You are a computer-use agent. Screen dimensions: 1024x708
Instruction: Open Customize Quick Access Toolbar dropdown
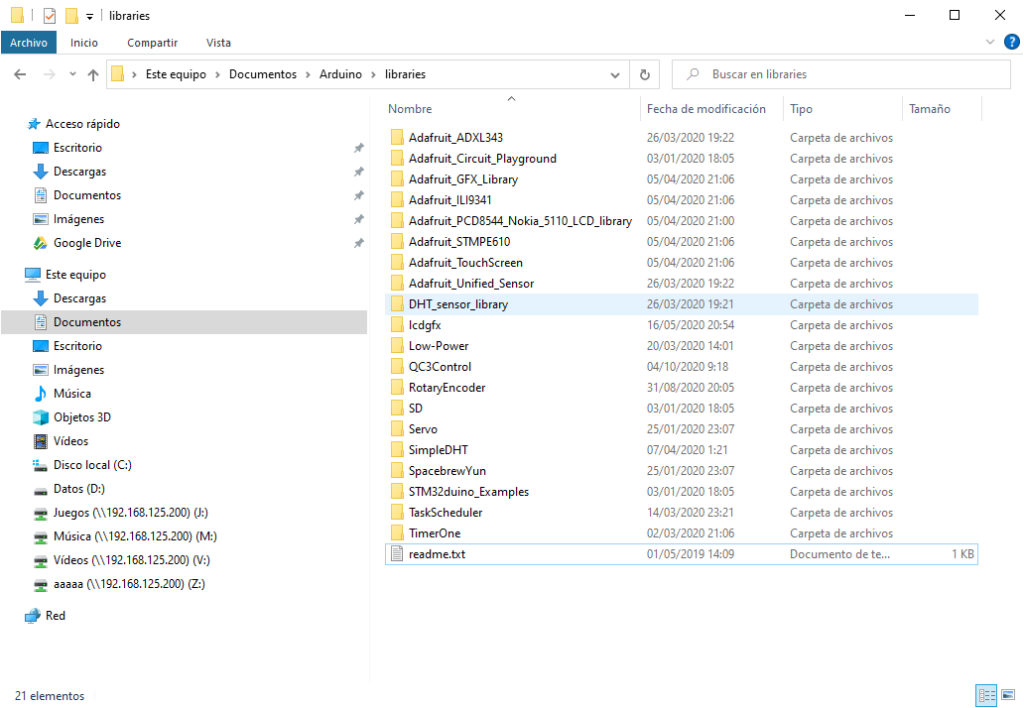click(89, 16)
